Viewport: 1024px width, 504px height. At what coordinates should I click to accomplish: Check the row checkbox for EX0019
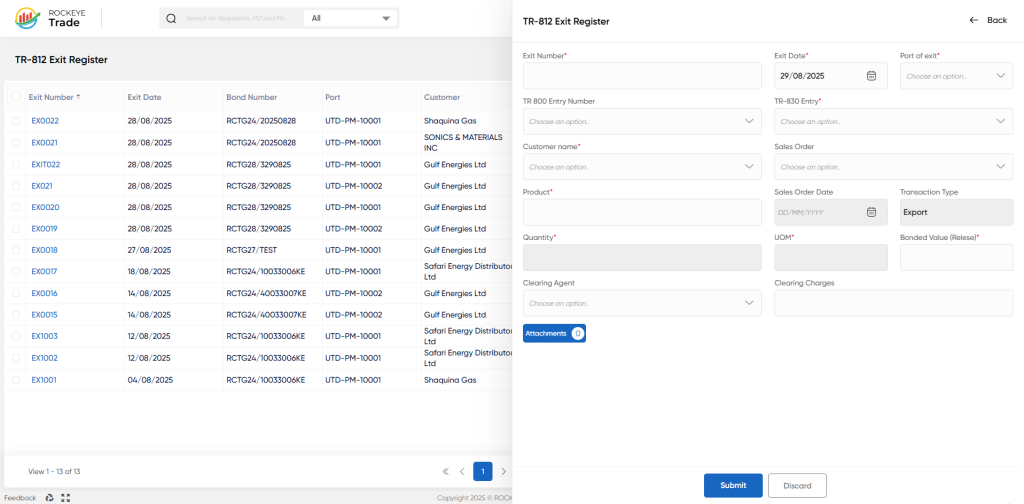click(16, 229)
